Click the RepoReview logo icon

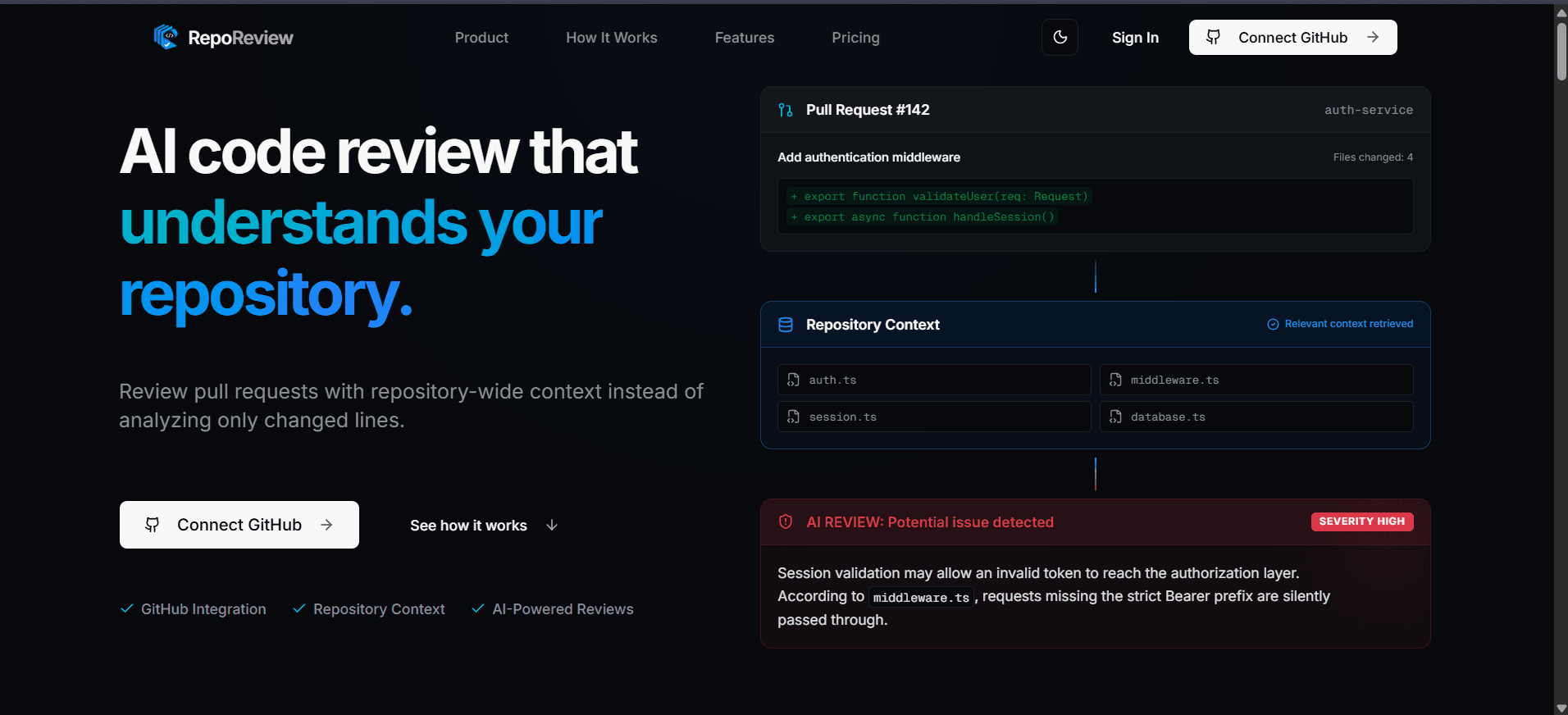(166, 37)
